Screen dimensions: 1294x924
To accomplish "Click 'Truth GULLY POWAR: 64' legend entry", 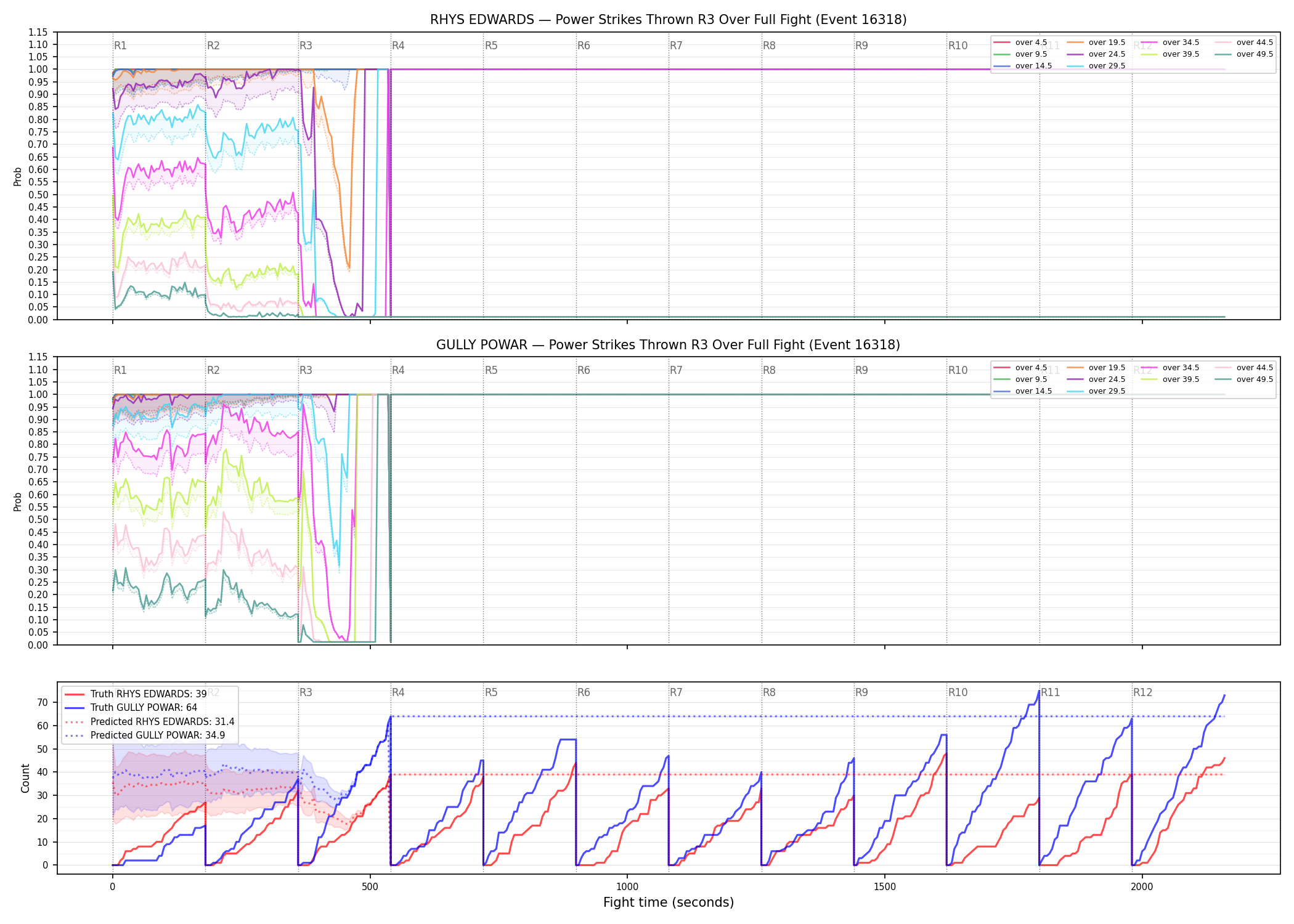I will [x=131, y=707].
